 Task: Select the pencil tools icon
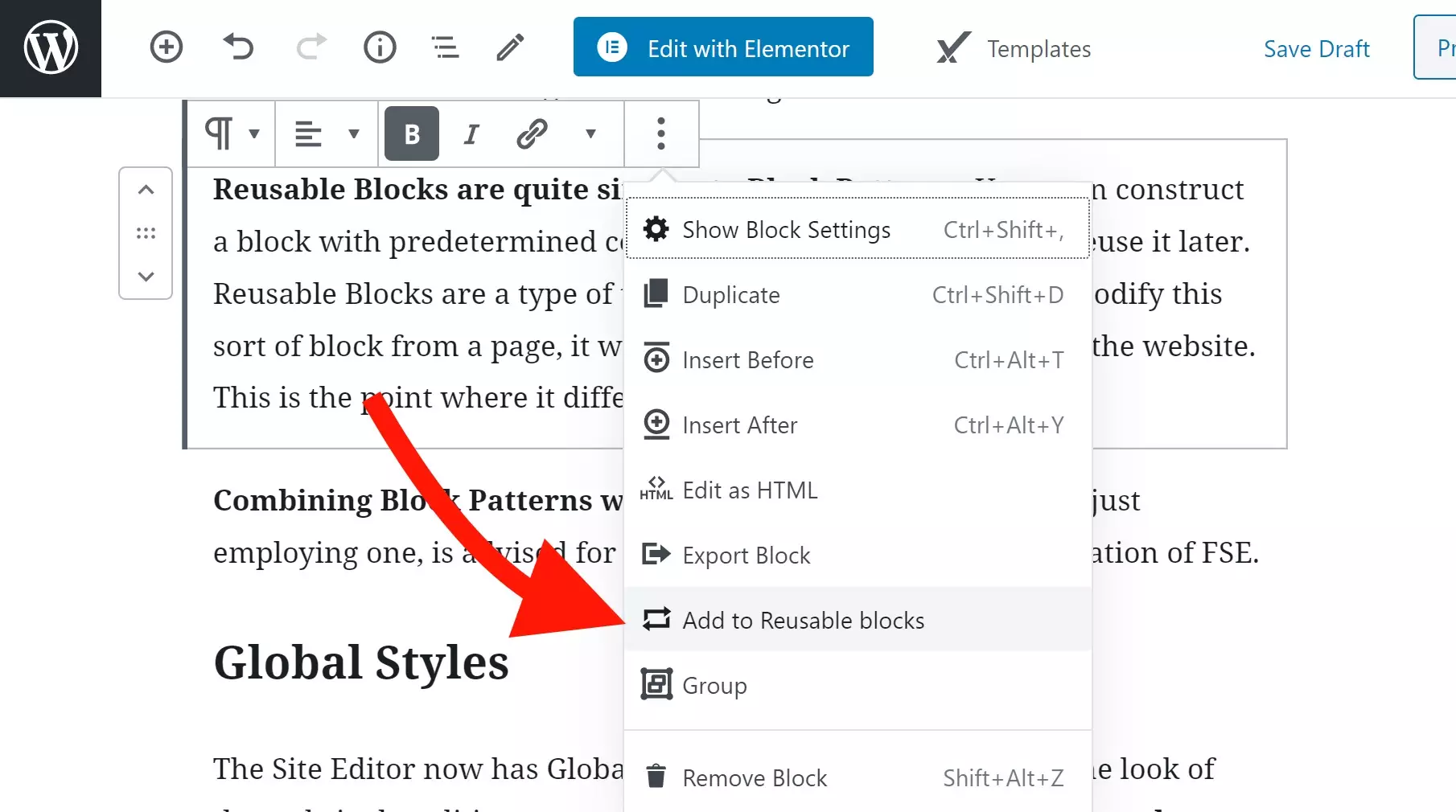click(510, 47)
